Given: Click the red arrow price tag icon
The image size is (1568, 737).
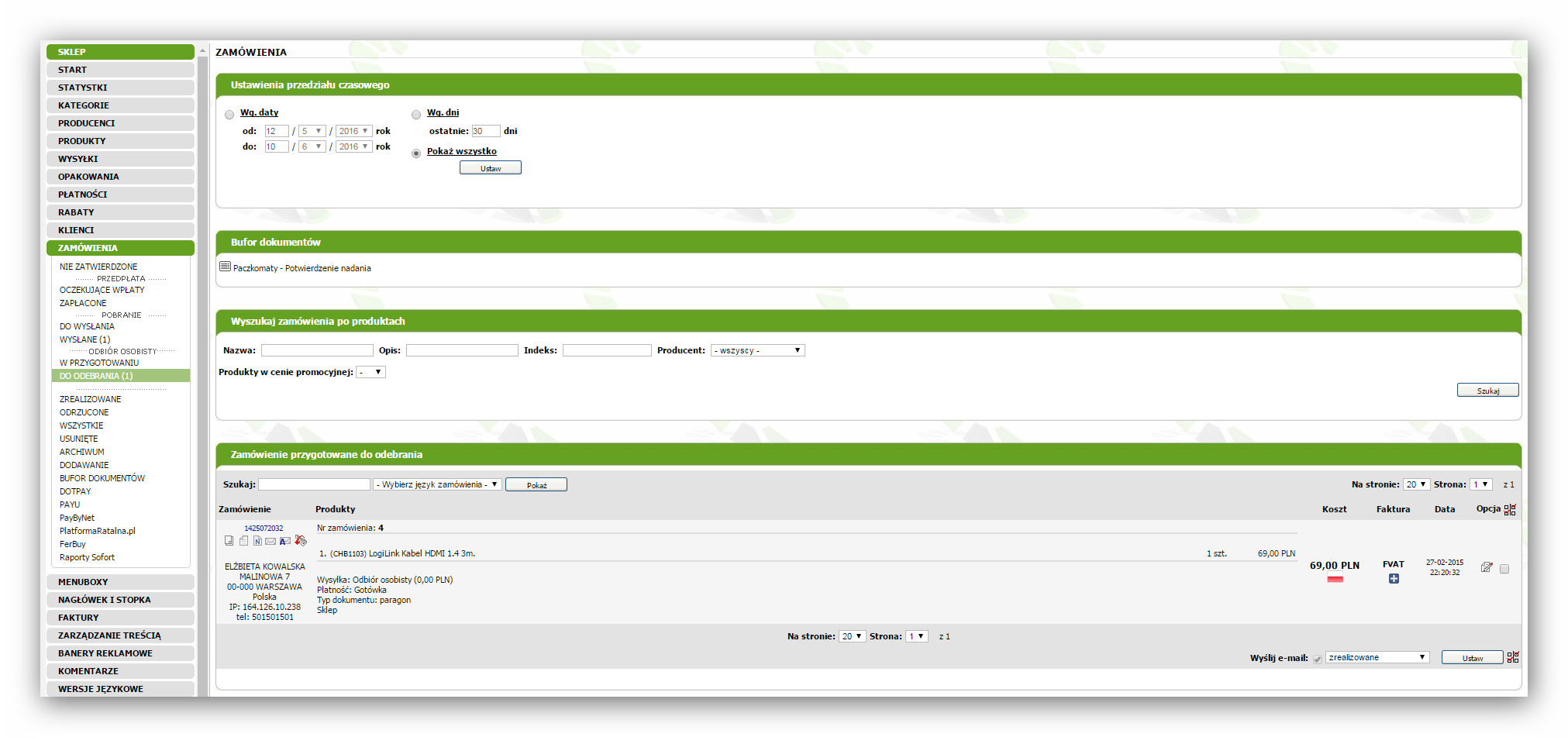Looking at the screenshot, I should tap(301, 541).
